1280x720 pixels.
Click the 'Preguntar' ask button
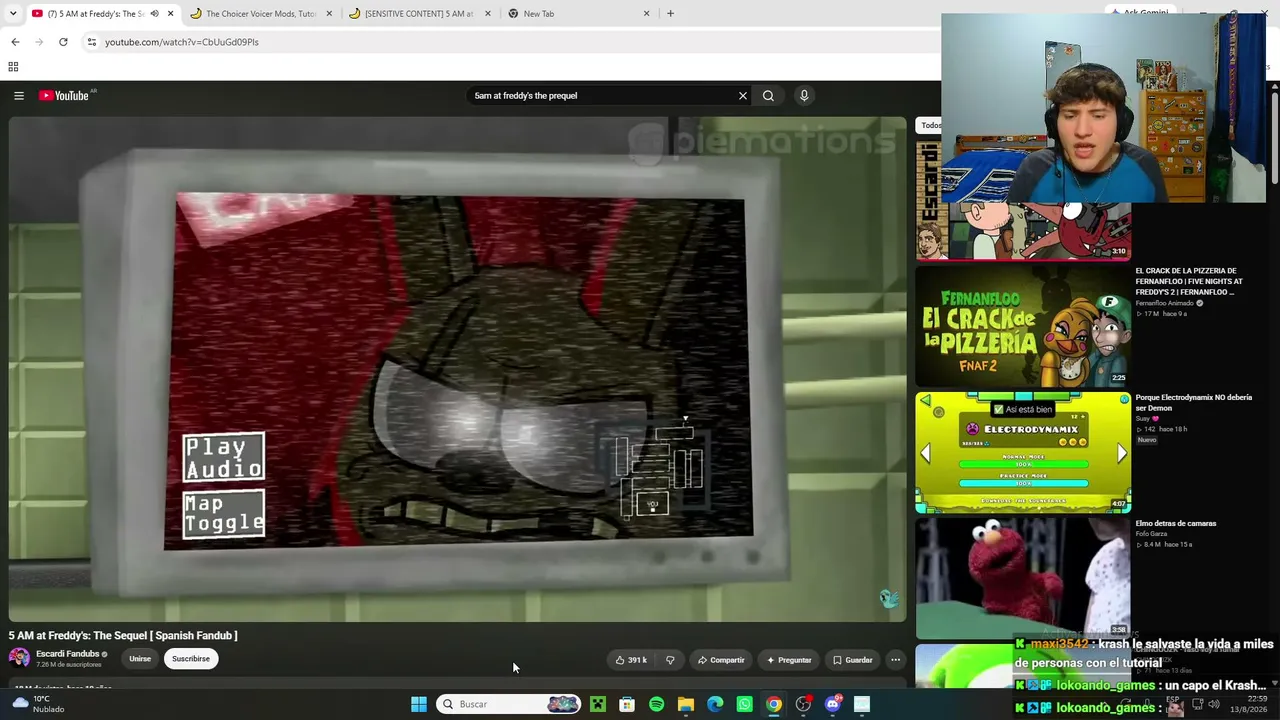[789, 660]
